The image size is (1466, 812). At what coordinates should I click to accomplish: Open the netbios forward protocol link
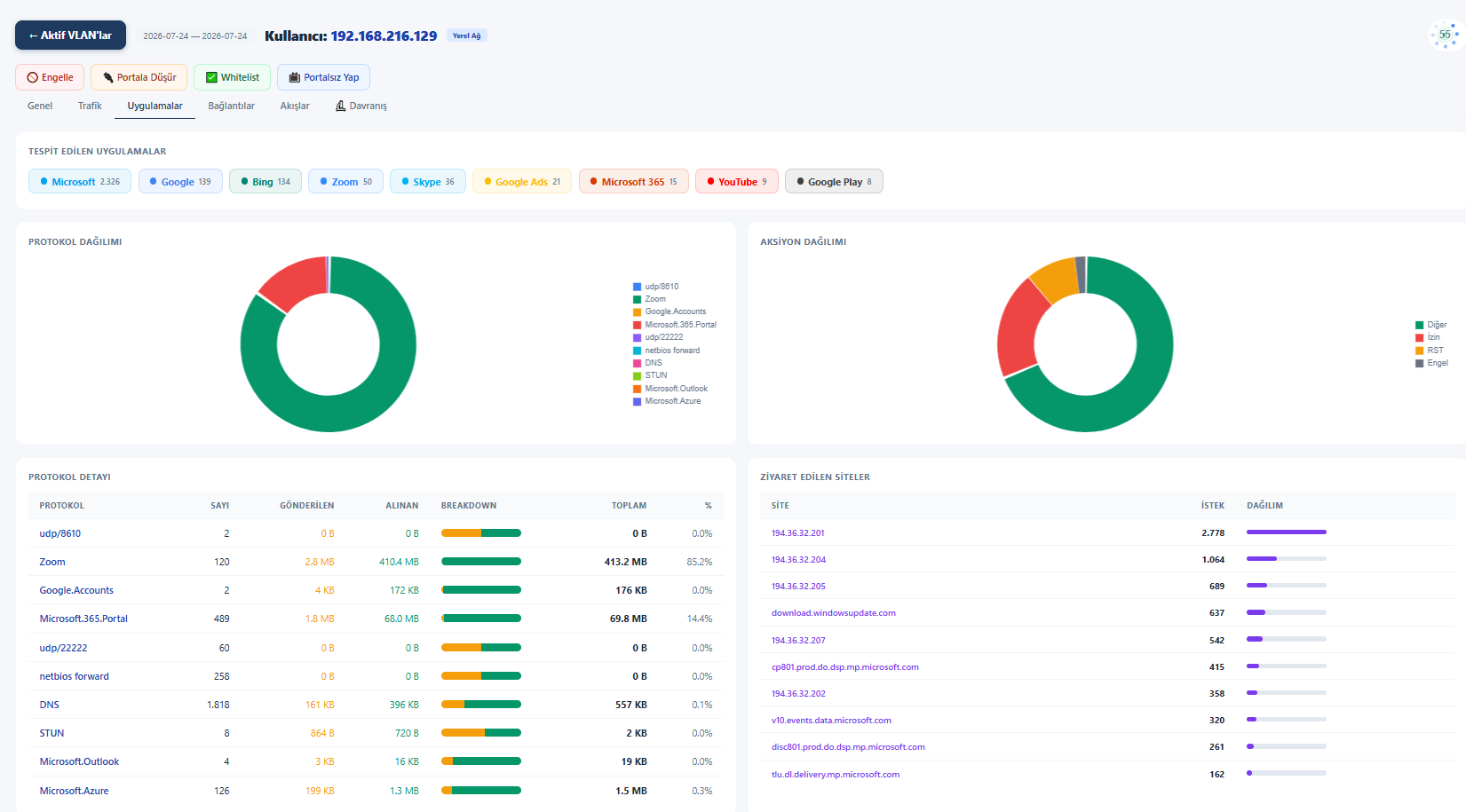(x=74, y=676)
